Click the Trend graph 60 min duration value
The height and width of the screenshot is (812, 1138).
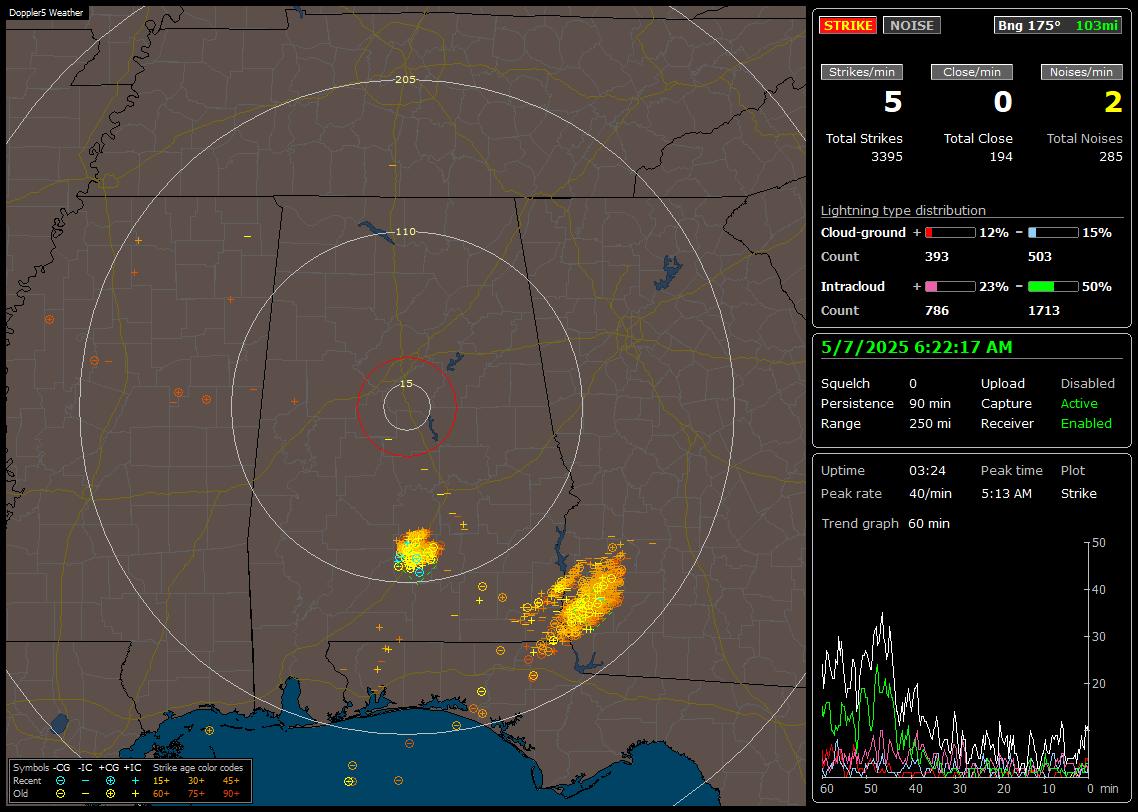click(x=929, y=524)
